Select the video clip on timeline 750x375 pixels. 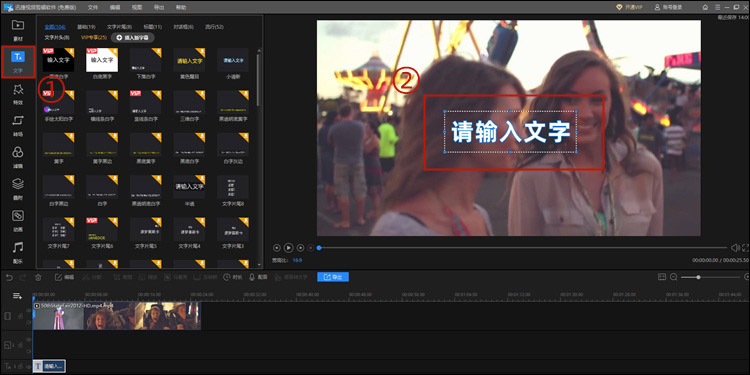click(117, 316)
